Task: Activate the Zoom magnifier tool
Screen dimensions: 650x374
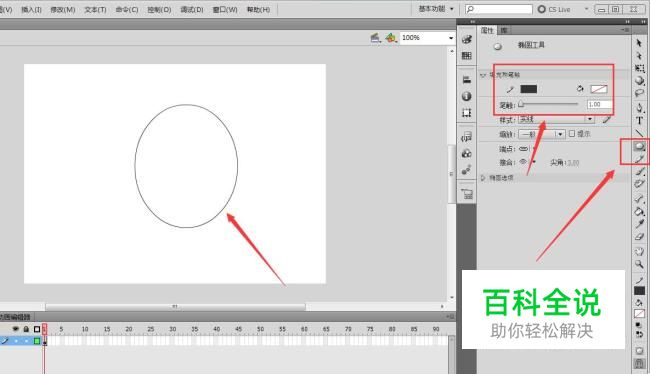Action: [x=639, y=264]
